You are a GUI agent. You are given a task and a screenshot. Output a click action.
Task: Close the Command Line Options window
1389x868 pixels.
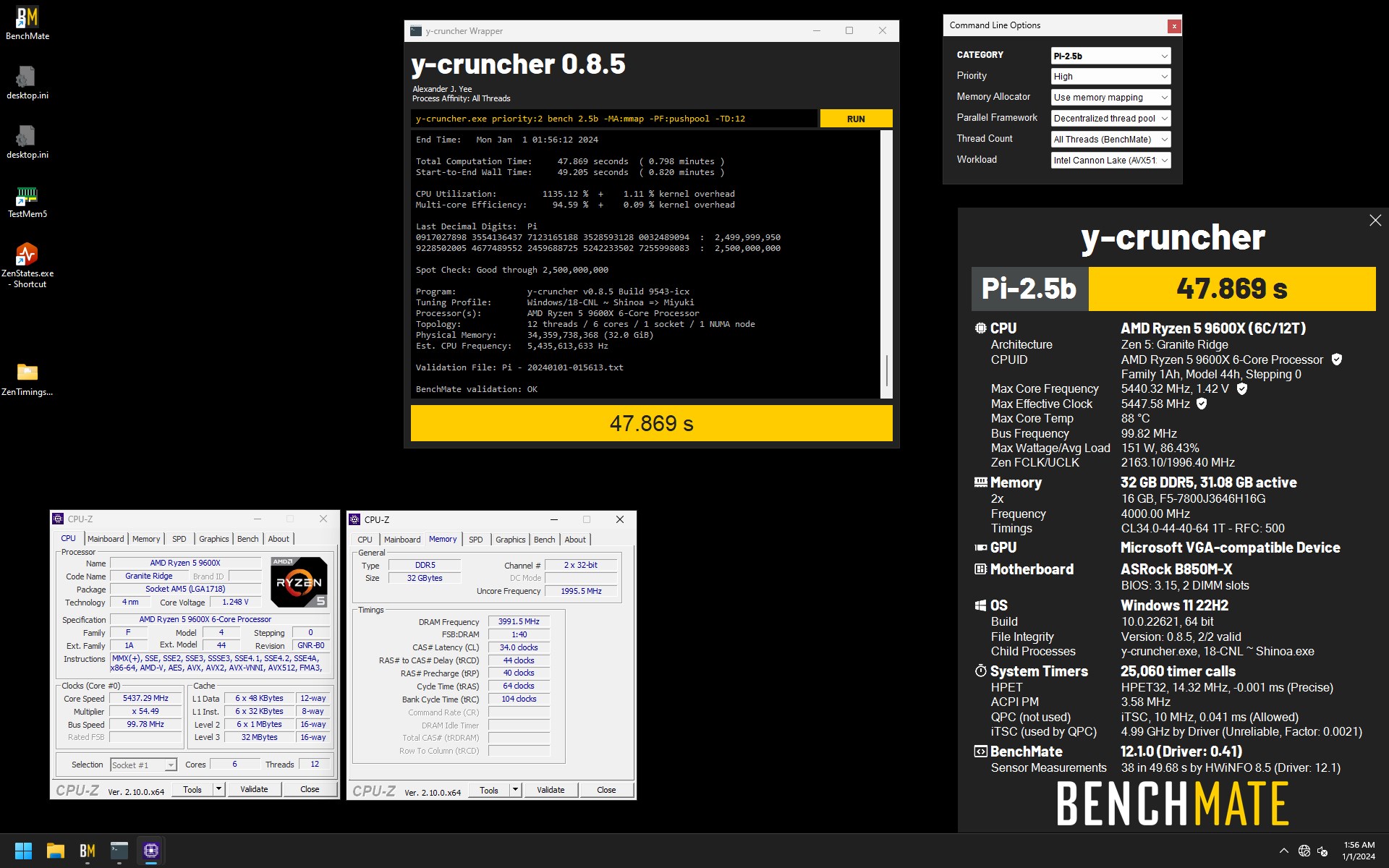[1174, 26]
